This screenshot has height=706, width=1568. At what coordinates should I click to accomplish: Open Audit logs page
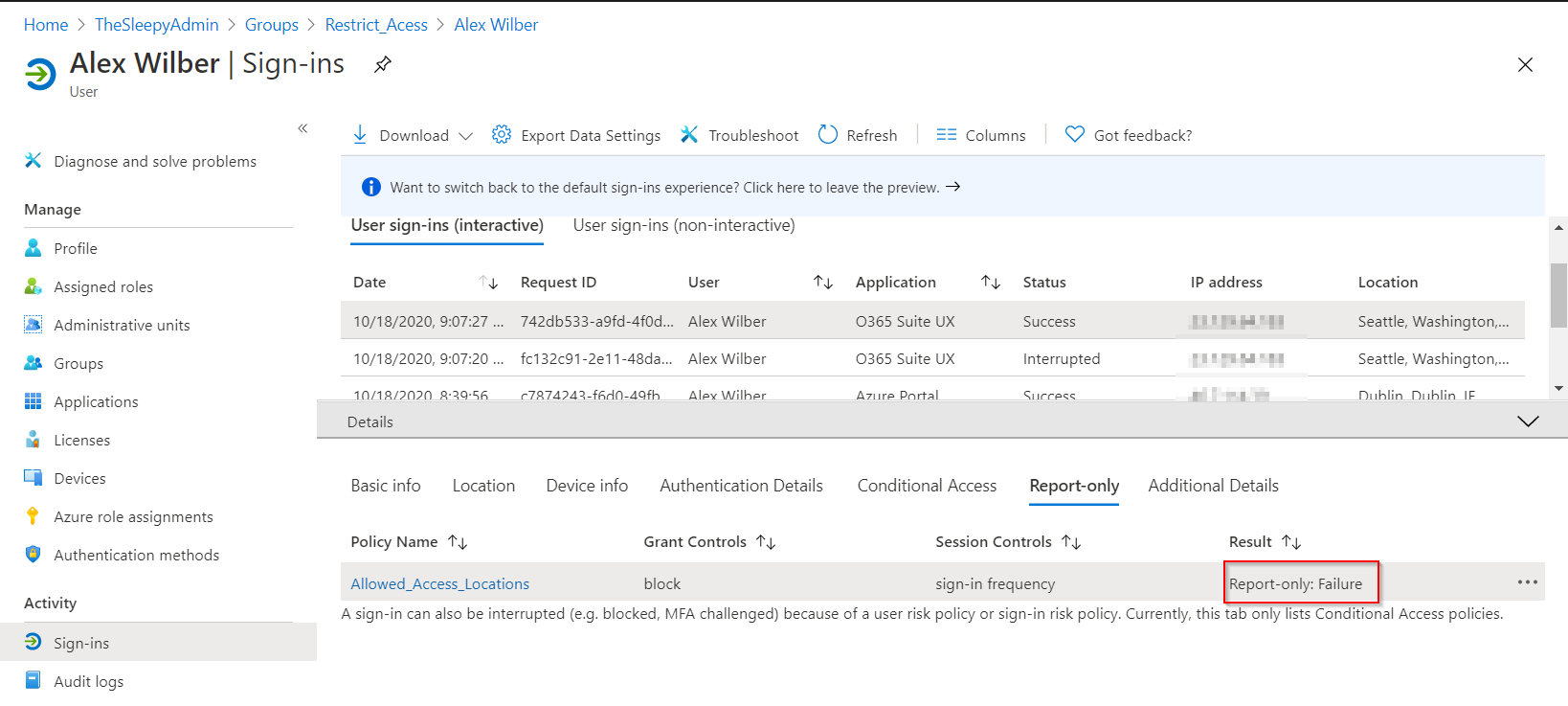click(x=88, y=681)
